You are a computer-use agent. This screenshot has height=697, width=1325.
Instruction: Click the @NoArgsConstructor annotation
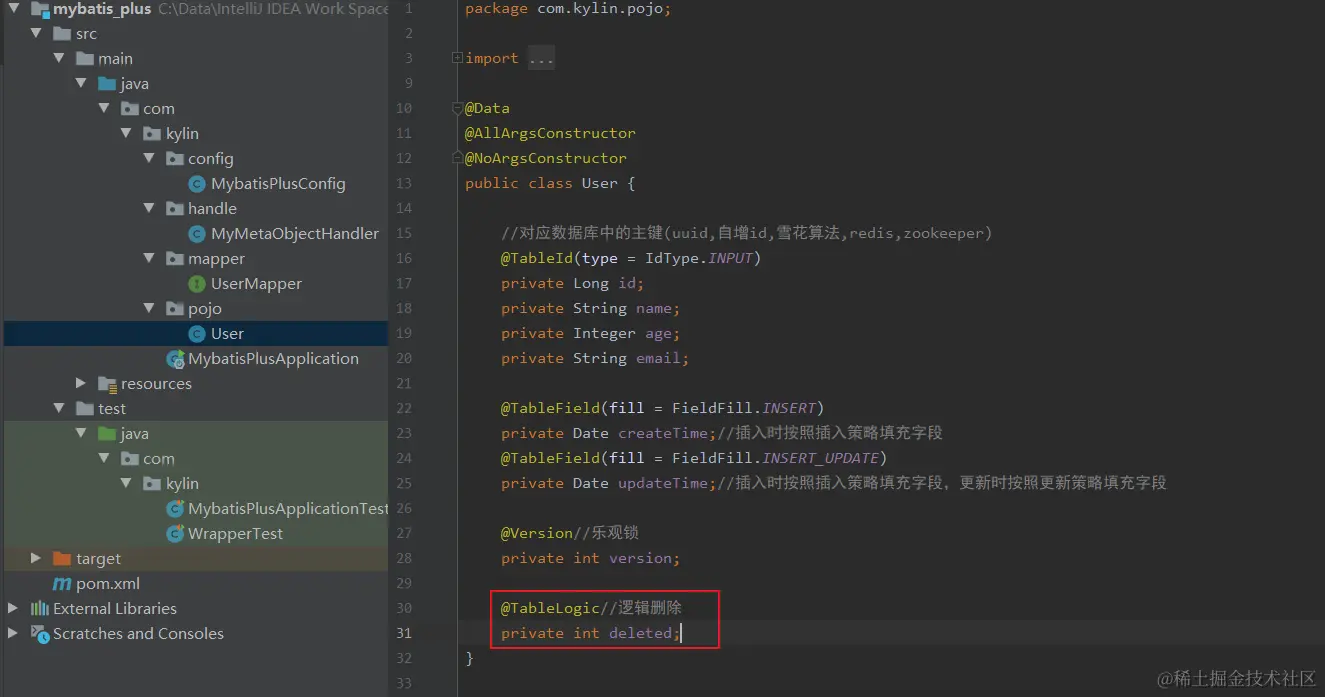pyautogui.click(x=546, y=158)
